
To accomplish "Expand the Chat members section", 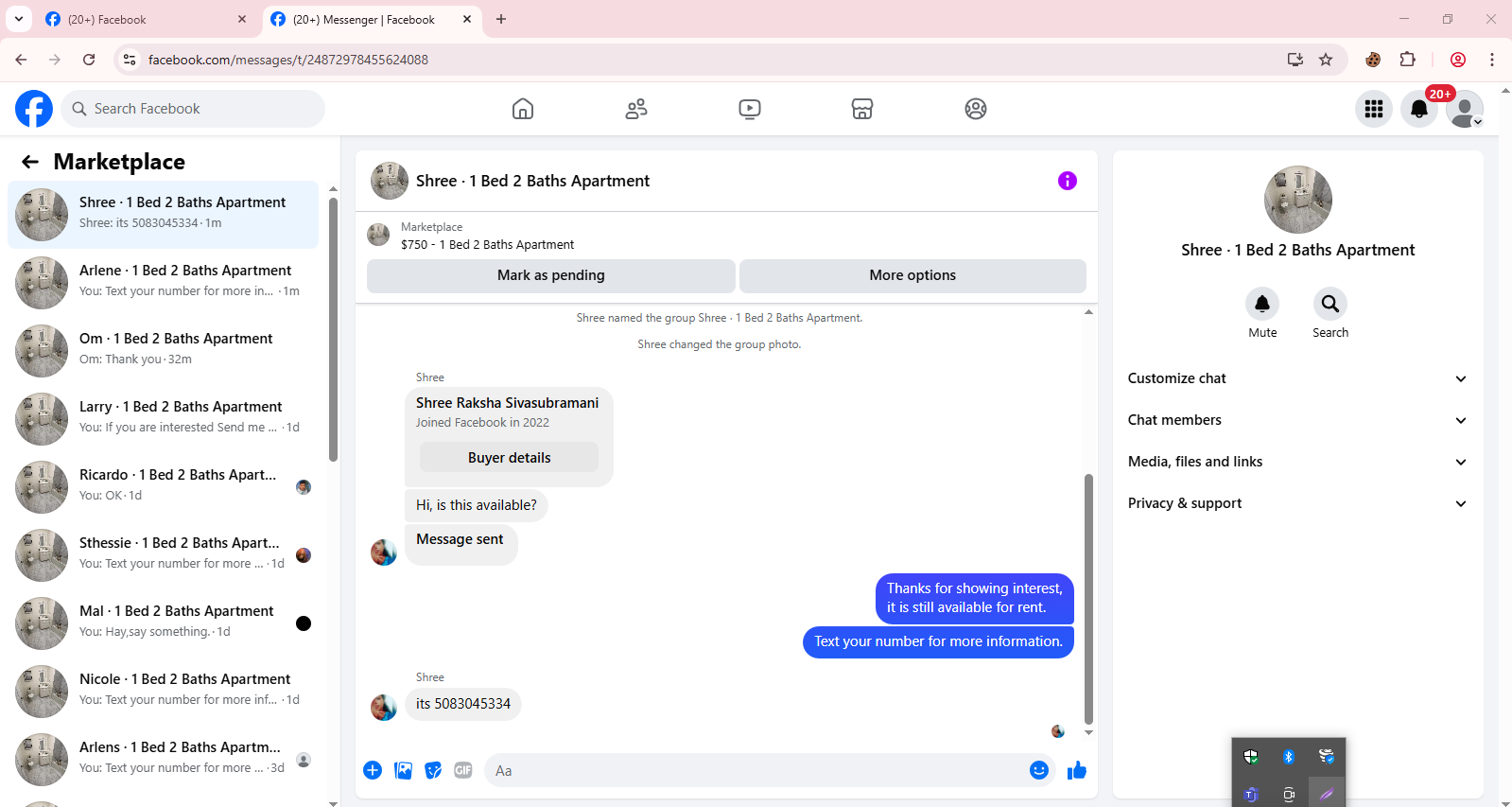I will pos(1298,420).
